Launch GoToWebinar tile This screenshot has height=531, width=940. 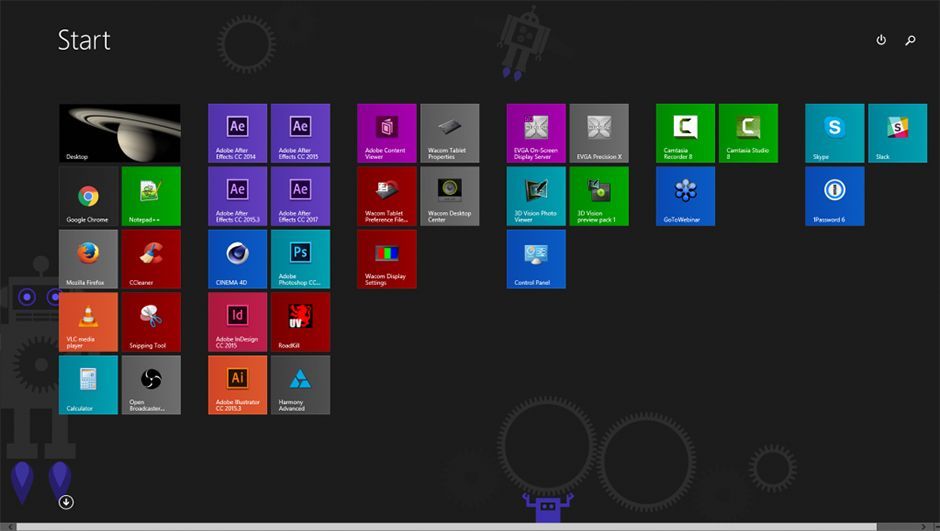tap(685, 196)
